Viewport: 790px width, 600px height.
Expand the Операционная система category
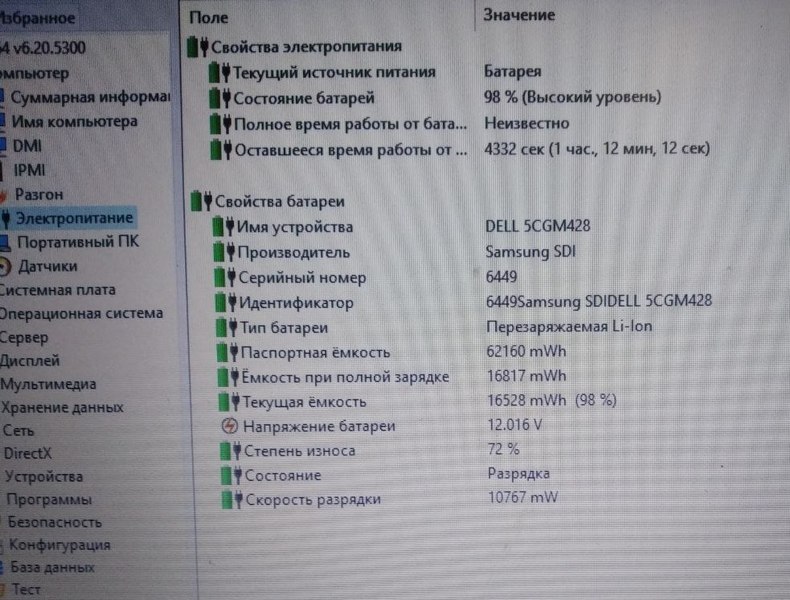coord(80,313)
